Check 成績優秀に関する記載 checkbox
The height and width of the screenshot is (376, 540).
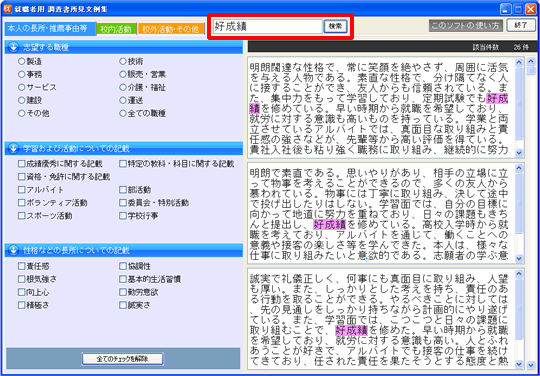click(22, 164)
